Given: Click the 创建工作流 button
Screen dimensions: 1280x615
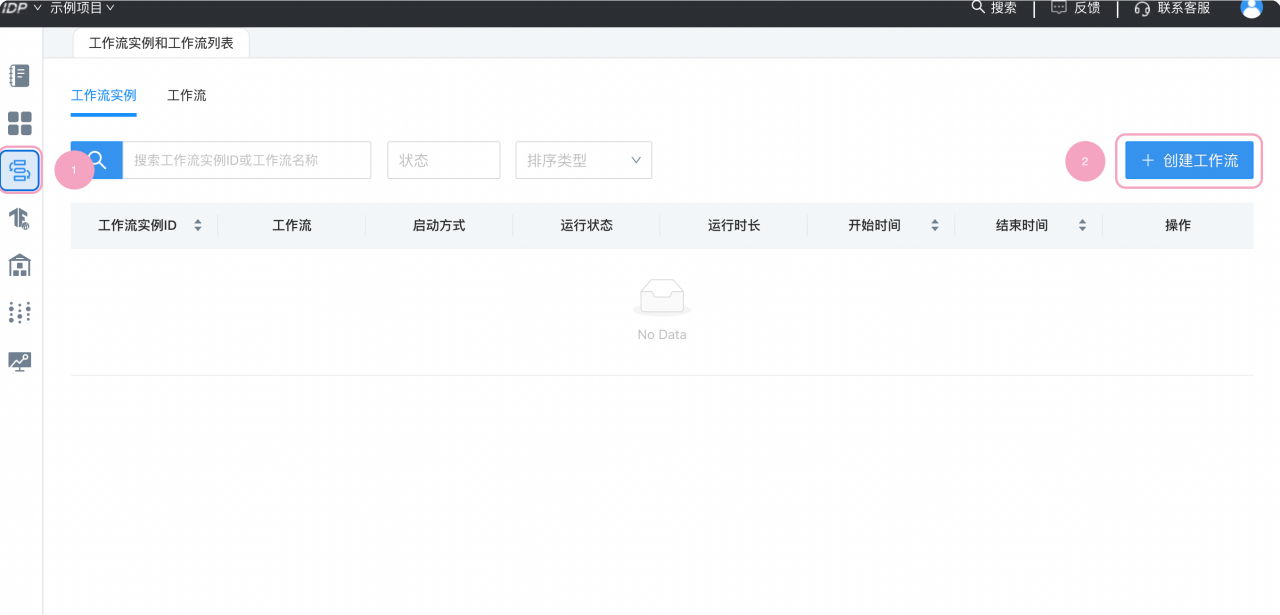Looking at the screenshot, I should click(x=1188, y=160).
